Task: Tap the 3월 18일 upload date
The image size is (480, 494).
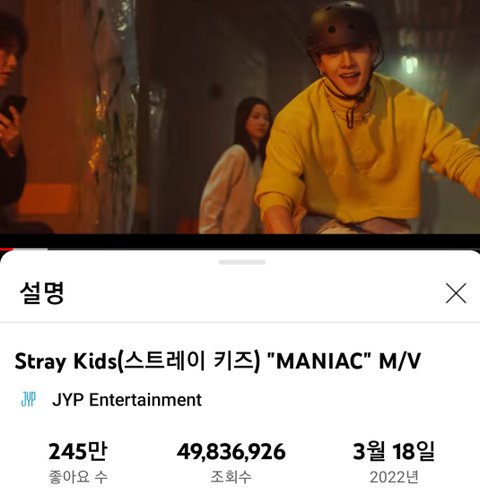Action: [x=394, y=451]
